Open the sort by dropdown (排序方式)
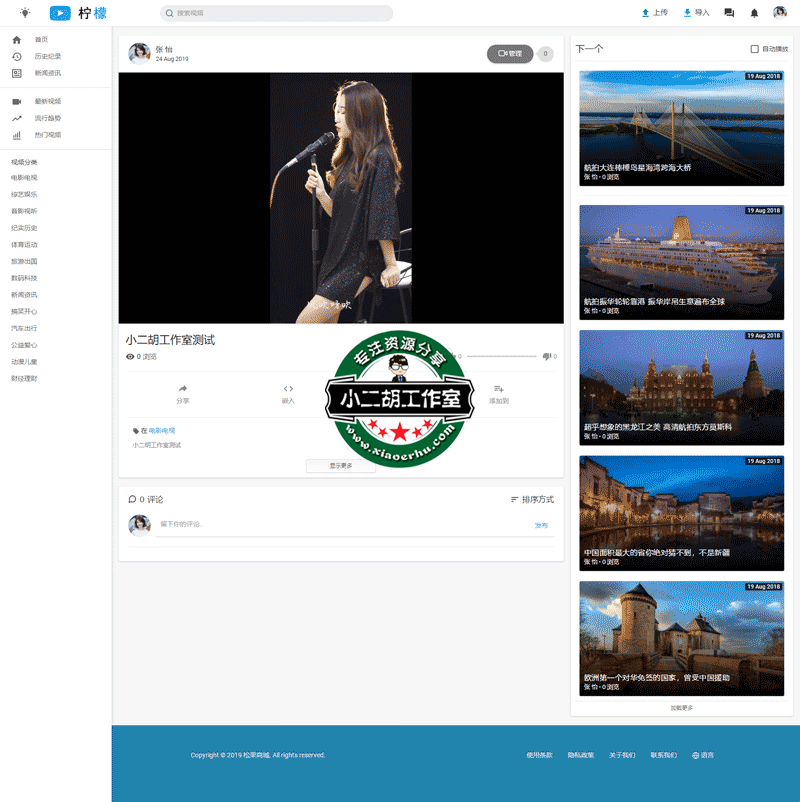This screenshot has width=800, height=802. click(x=532, y=499)
